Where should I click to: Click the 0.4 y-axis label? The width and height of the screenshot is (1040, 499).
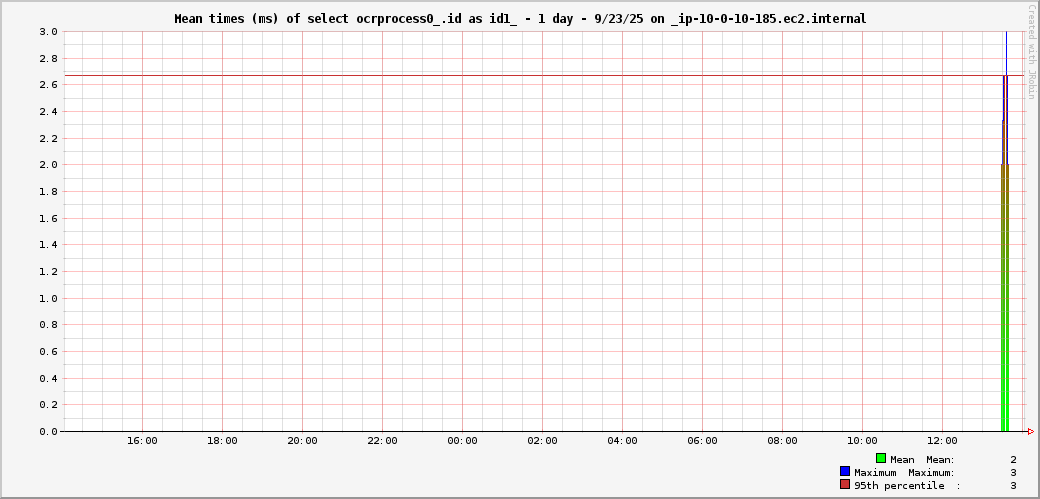48,378
